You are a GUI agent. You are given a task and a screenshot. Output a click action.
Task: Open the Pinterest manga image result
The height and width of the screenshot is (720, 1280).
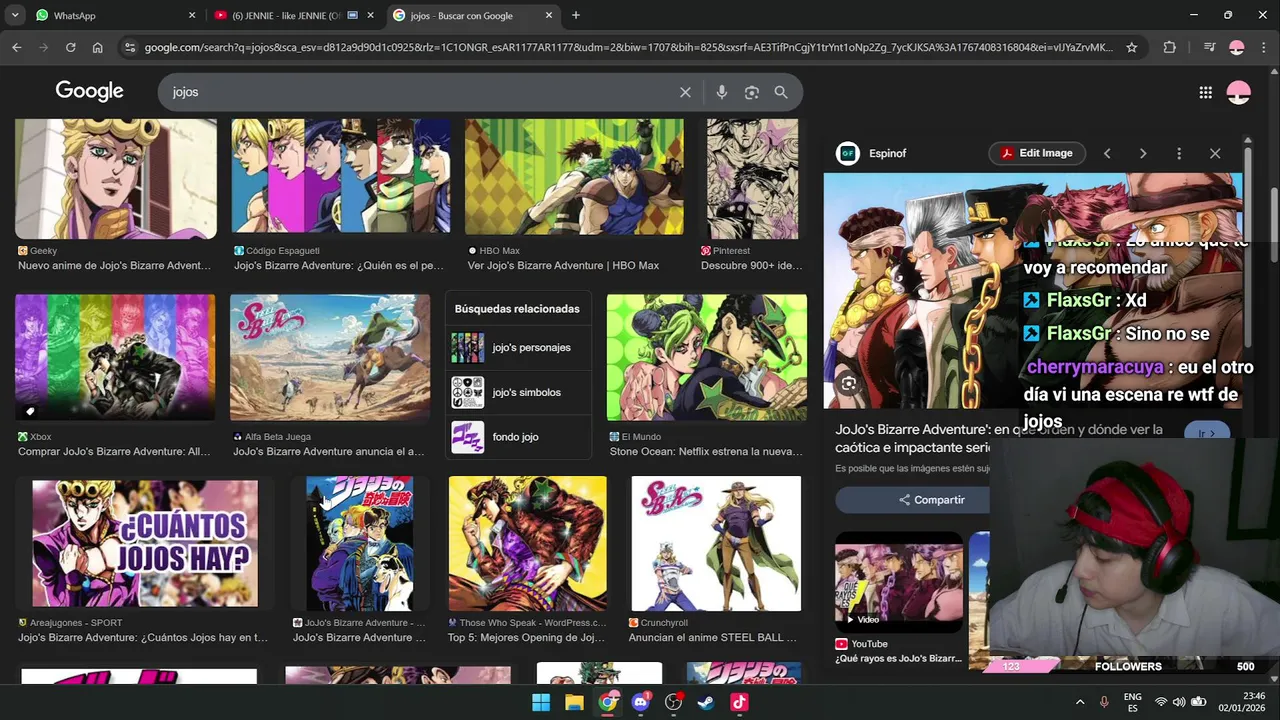tap(753, 179)
